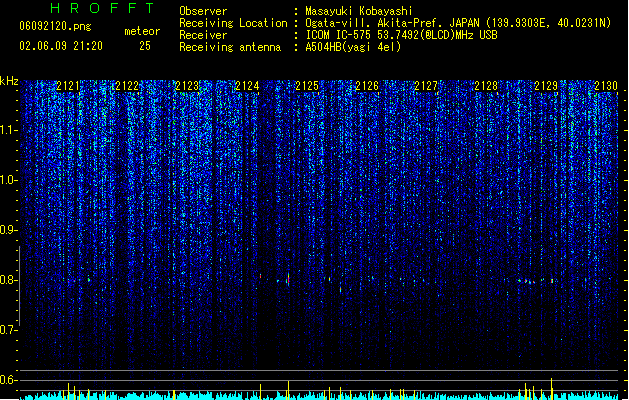Click the kHz axis unit label
The width and height of the screenshot is (629, 400).
[x=9, y=81]
